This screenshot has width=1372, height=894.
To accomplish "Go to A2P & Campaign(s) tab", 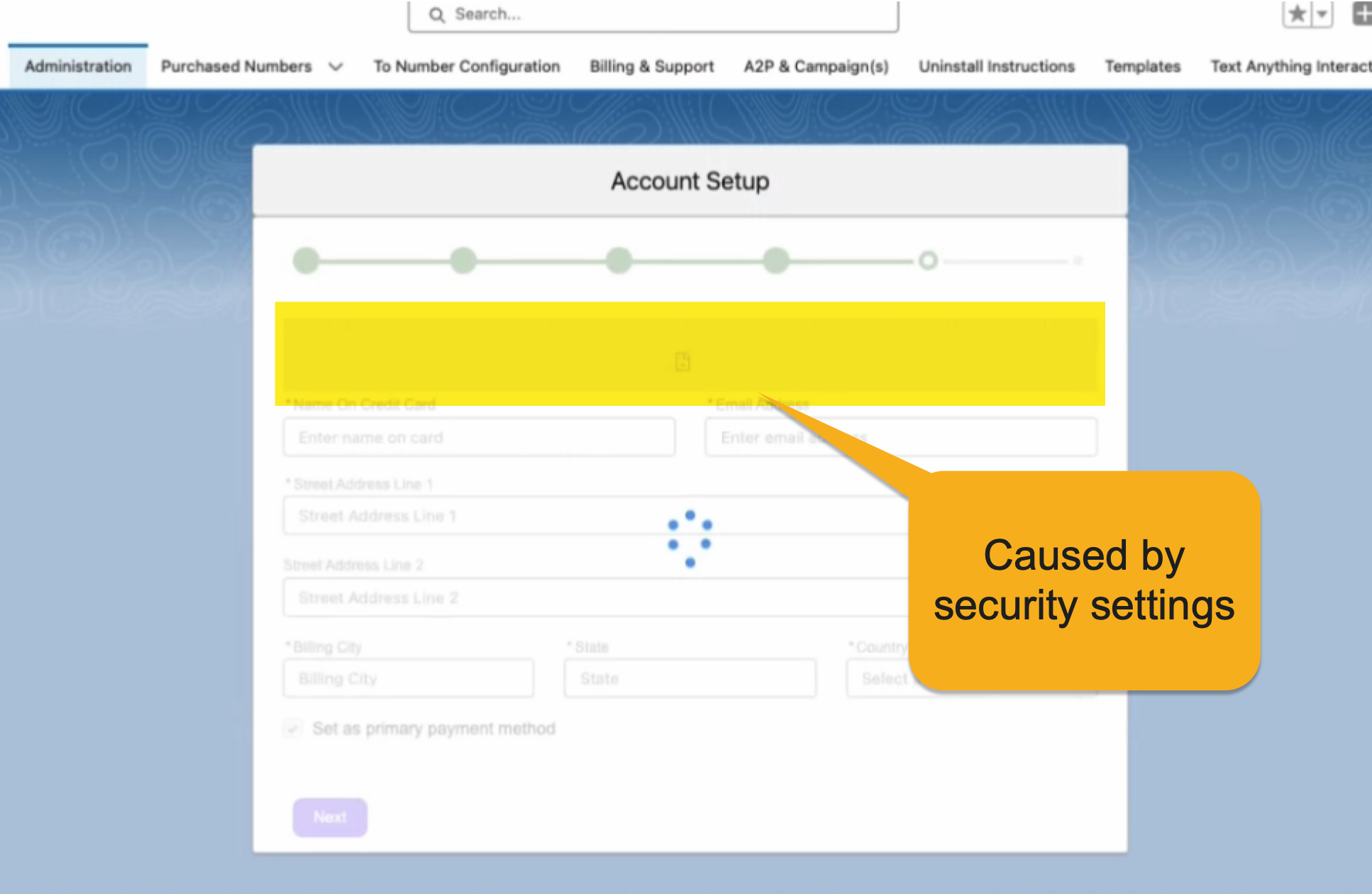I will coord(816,67).
